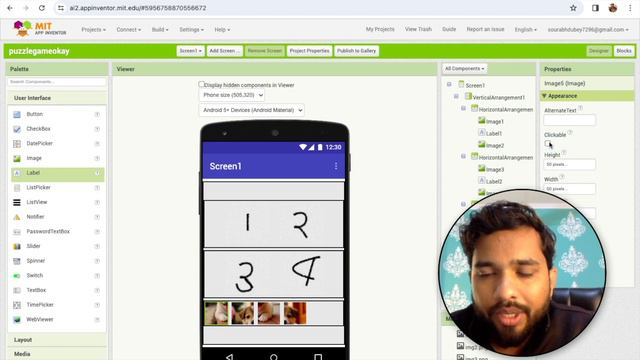Viewport: 640px width, 360px height.
Task: Select the CheckBox component icon
Action: pos(17,129)
